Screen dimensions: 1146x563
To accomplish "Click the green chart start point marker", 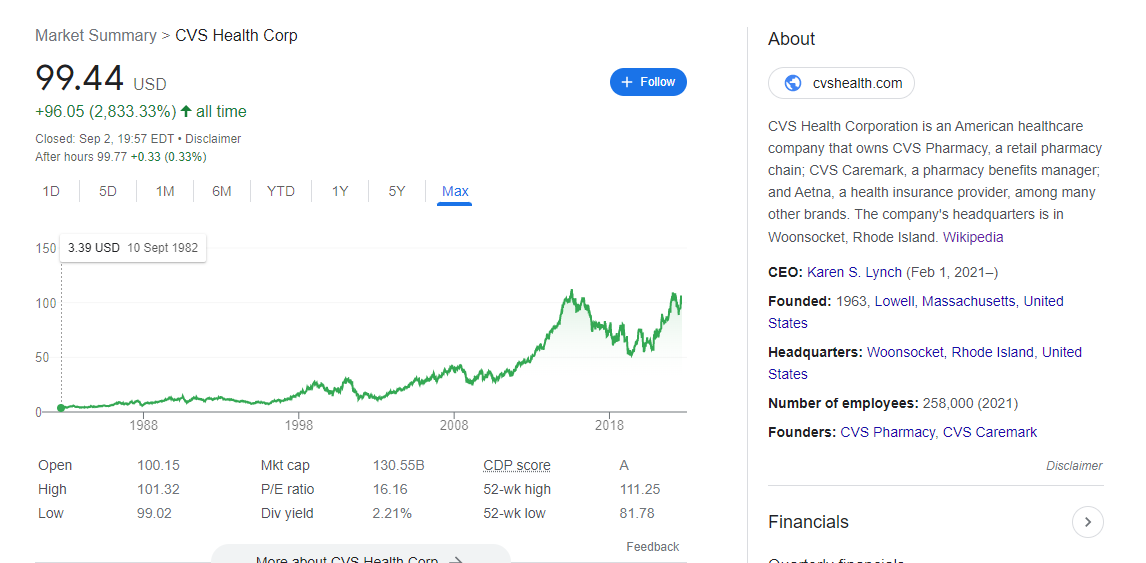I will (x=61, y=408).
